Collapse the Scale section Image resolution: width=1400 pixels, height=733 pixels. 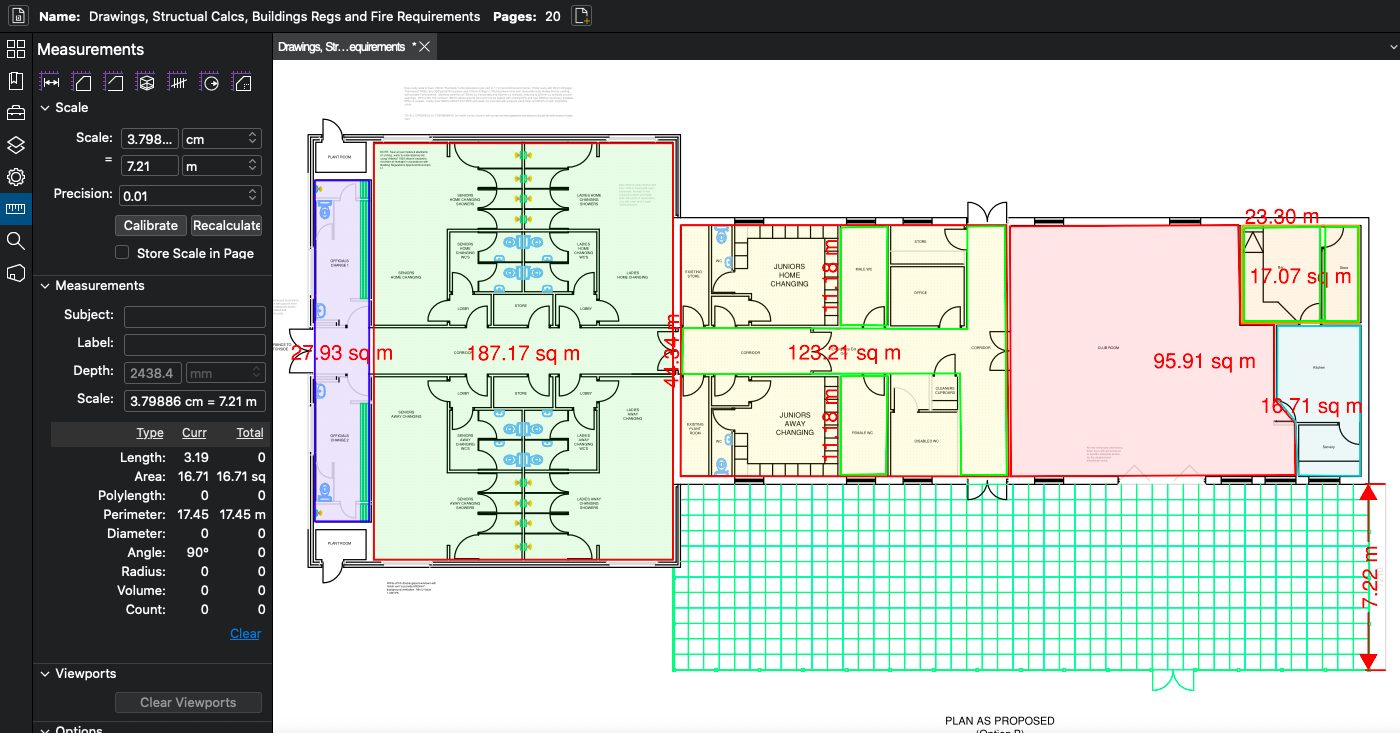pos(45,108)
